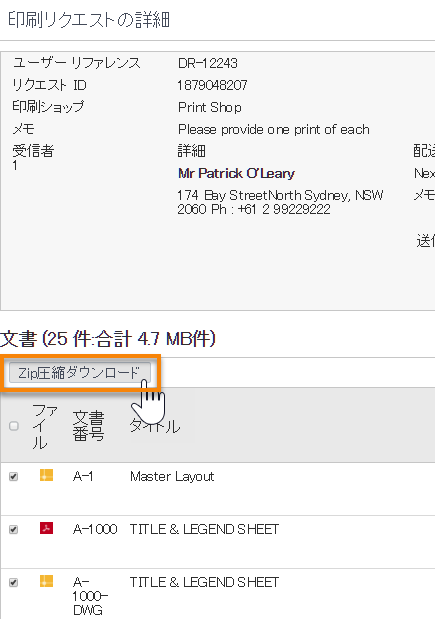
Task: Select document number A-1000
Action: pos(95,529)
